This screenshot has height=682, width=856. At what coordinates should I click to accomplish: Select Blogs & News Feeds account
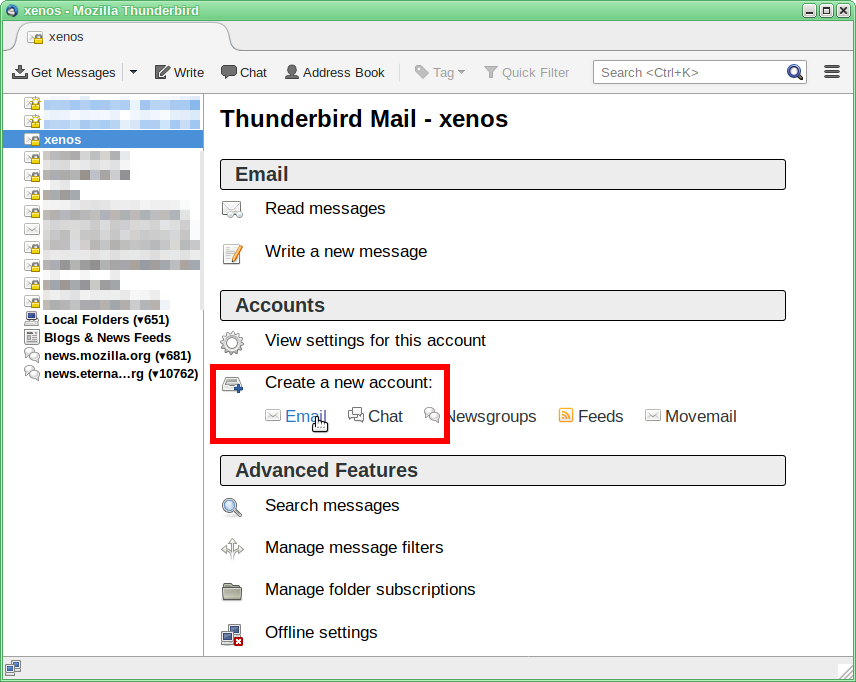(108, 337)
